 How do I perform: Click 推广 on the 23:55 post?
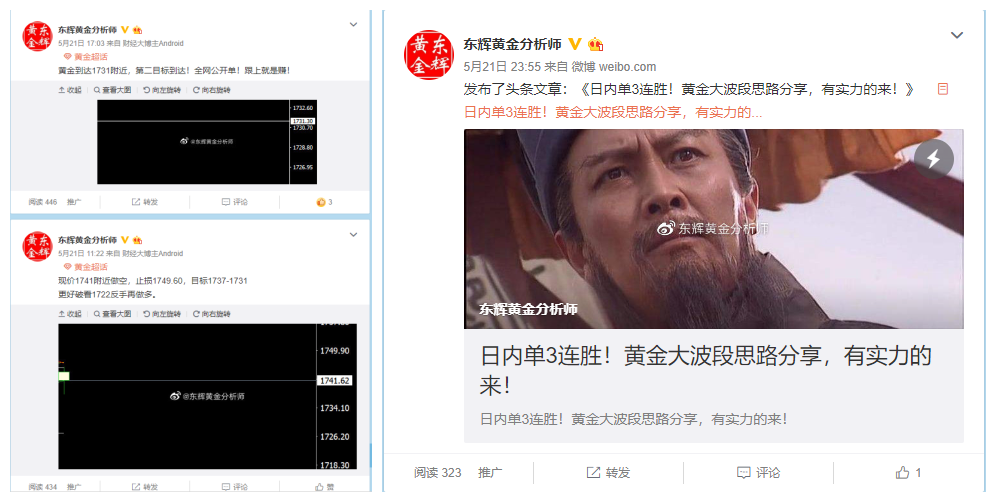tap(490, 472)
